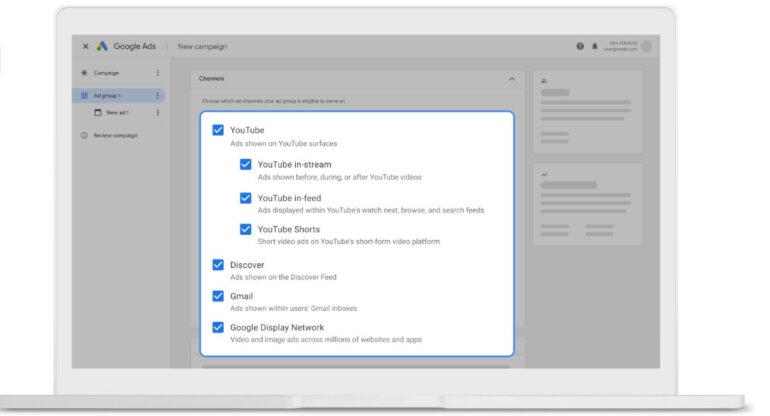Click 'Ads shown on the Discover Feed' text
Image resolution: width=770 pixels, height=416 pixels.
tap(283, 277)
